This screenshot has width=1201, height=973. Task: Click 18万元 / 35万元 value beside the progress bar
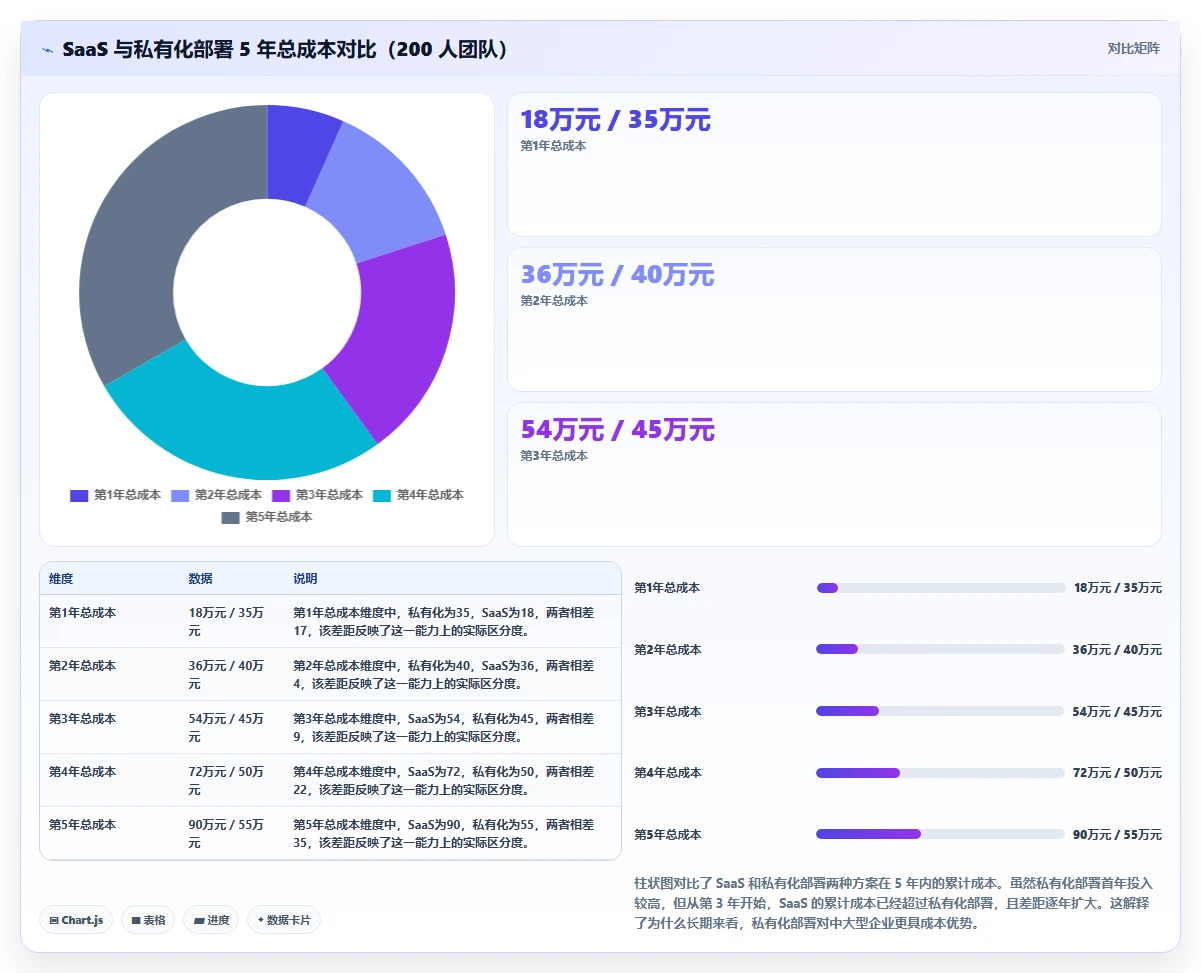[1118, 588]
